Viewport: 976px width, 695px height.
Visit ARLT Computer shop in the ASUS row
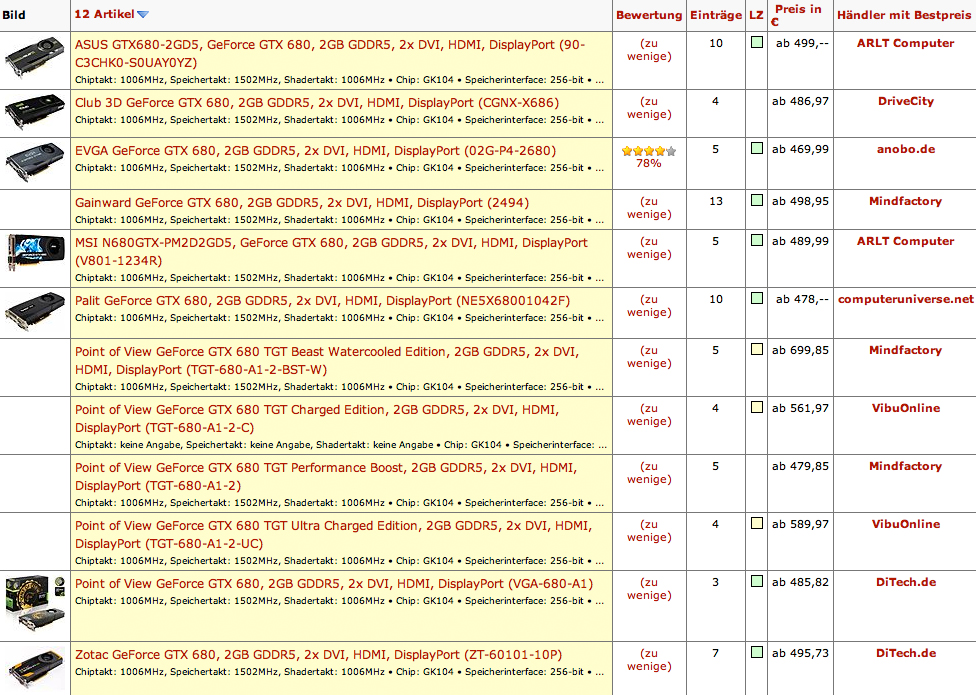pyautogui.click(x=905, y=43)
